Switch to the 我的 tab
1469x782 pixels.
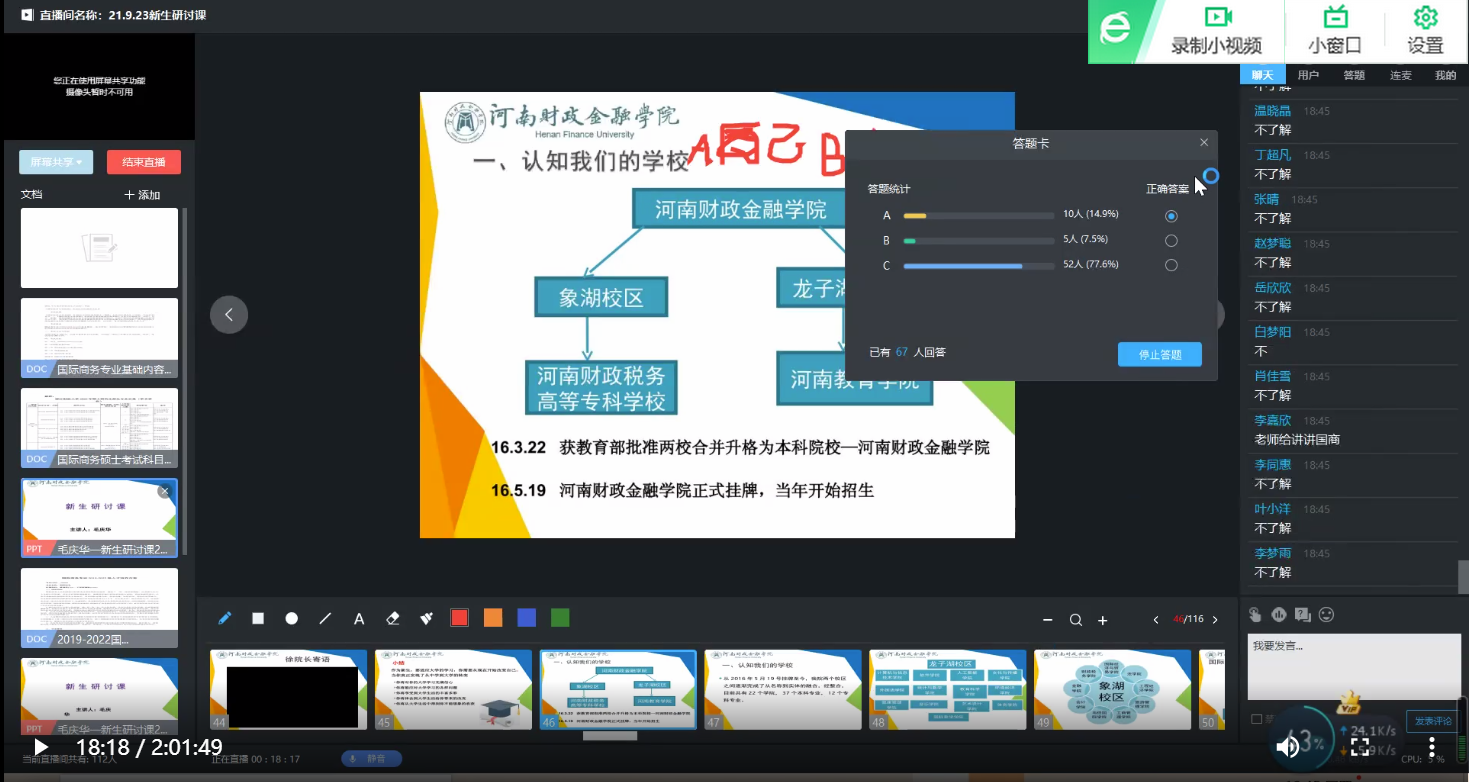[x=1446, y=75]
